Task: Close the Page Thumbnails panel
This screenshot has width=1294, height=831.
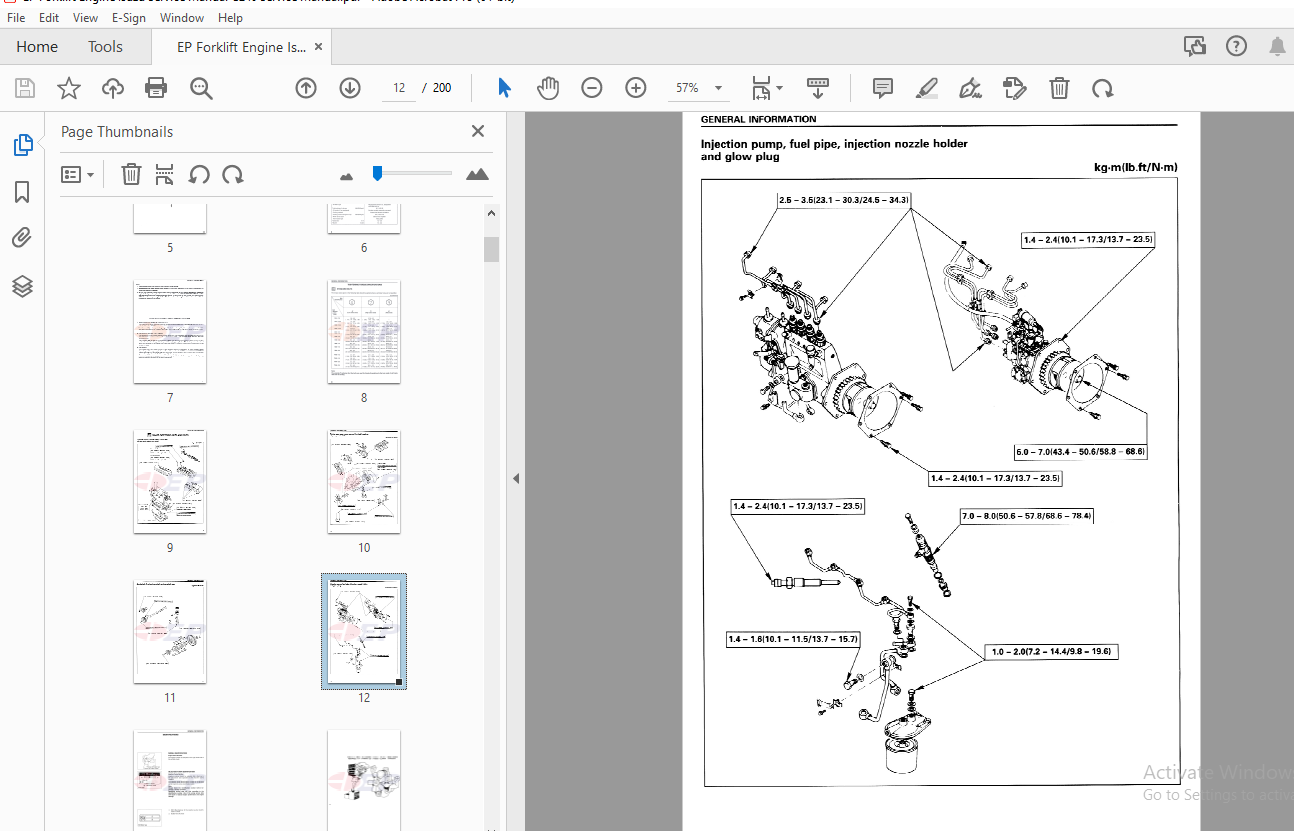Action: pyautogui.click(x=478, y=131)
